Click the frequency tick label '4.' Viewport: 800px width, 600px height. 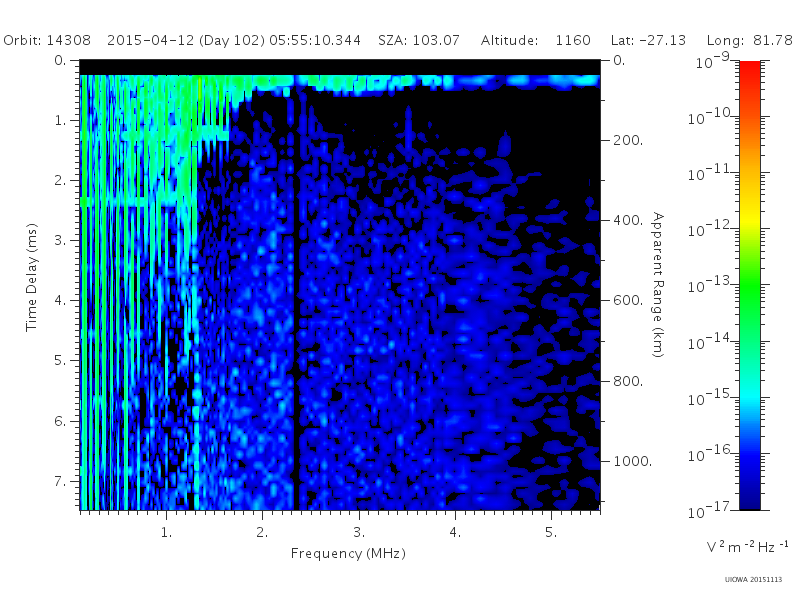[x=455, y=532]
